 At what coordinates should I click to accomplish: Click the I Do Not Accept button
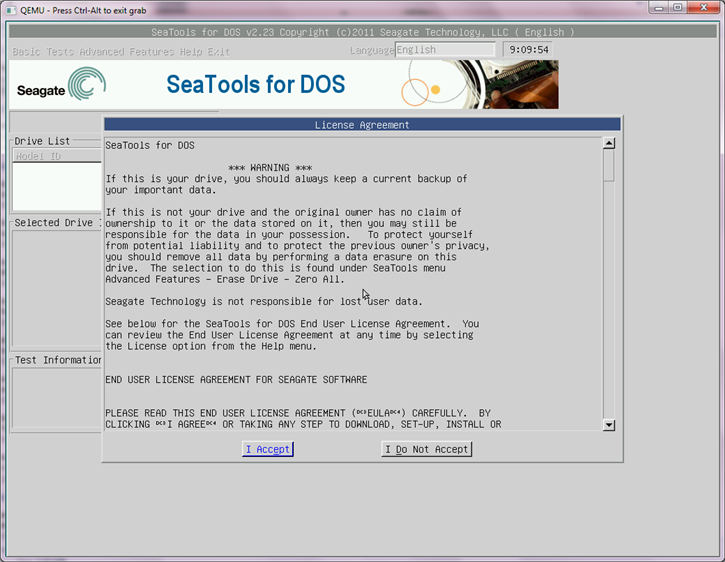coord(426,449)
